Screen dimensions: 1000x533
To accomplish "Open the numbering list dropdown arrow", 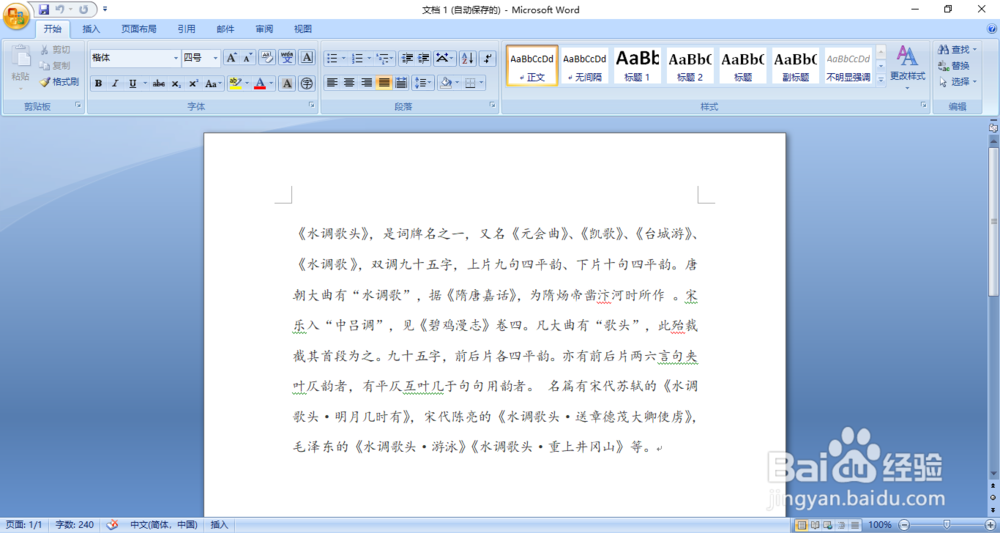I will tap(369, 58).
